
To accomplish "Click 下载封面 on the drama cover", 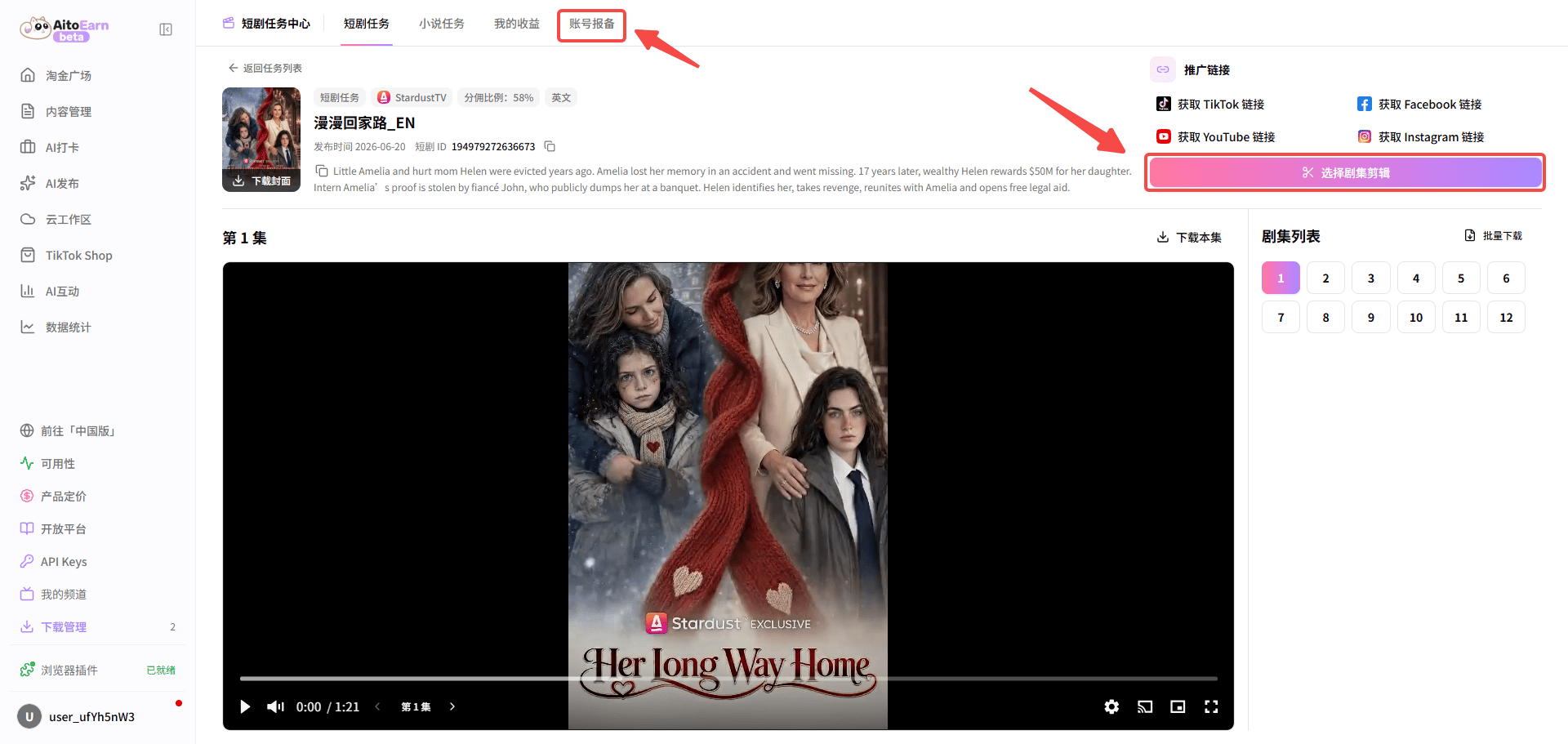I will click(262, 180).
